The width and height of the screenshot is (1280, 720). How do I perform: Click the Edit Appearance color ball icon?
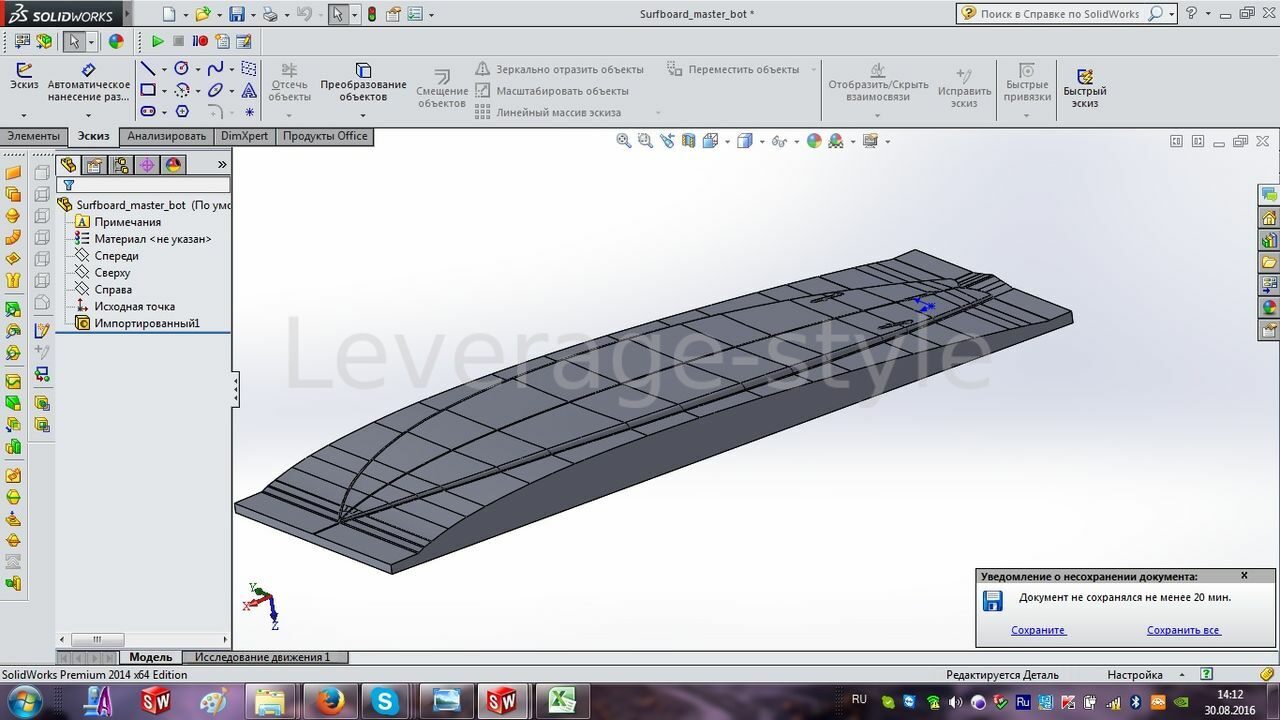click(x=814, y=141)
